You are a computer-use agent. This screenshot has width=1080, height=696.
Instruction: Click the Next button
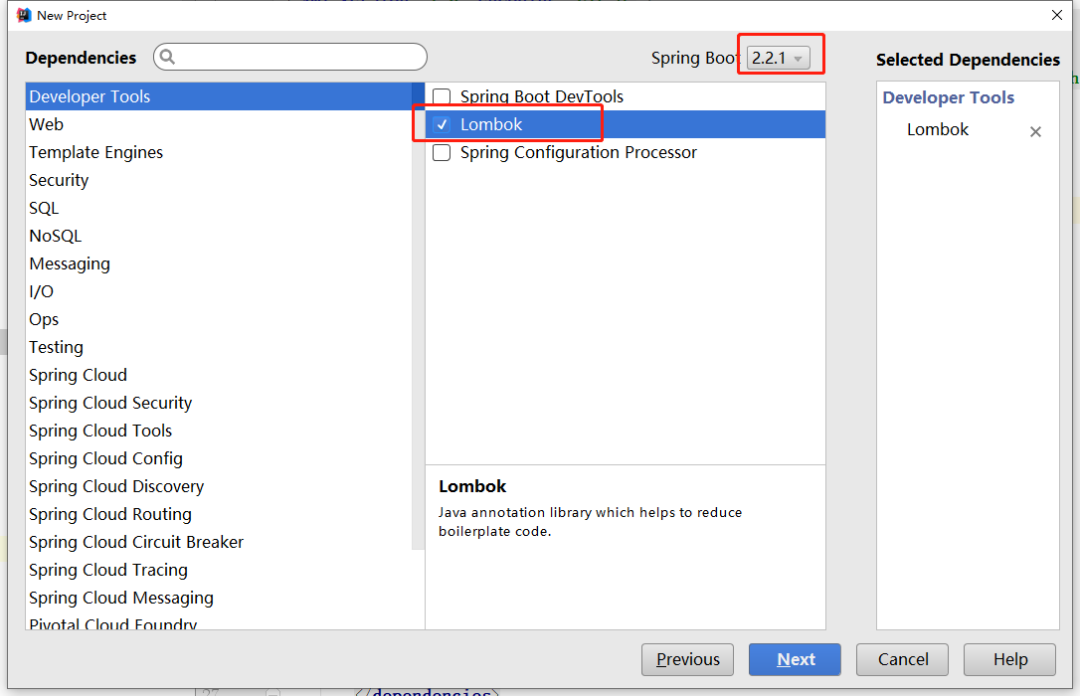[794, 659]
